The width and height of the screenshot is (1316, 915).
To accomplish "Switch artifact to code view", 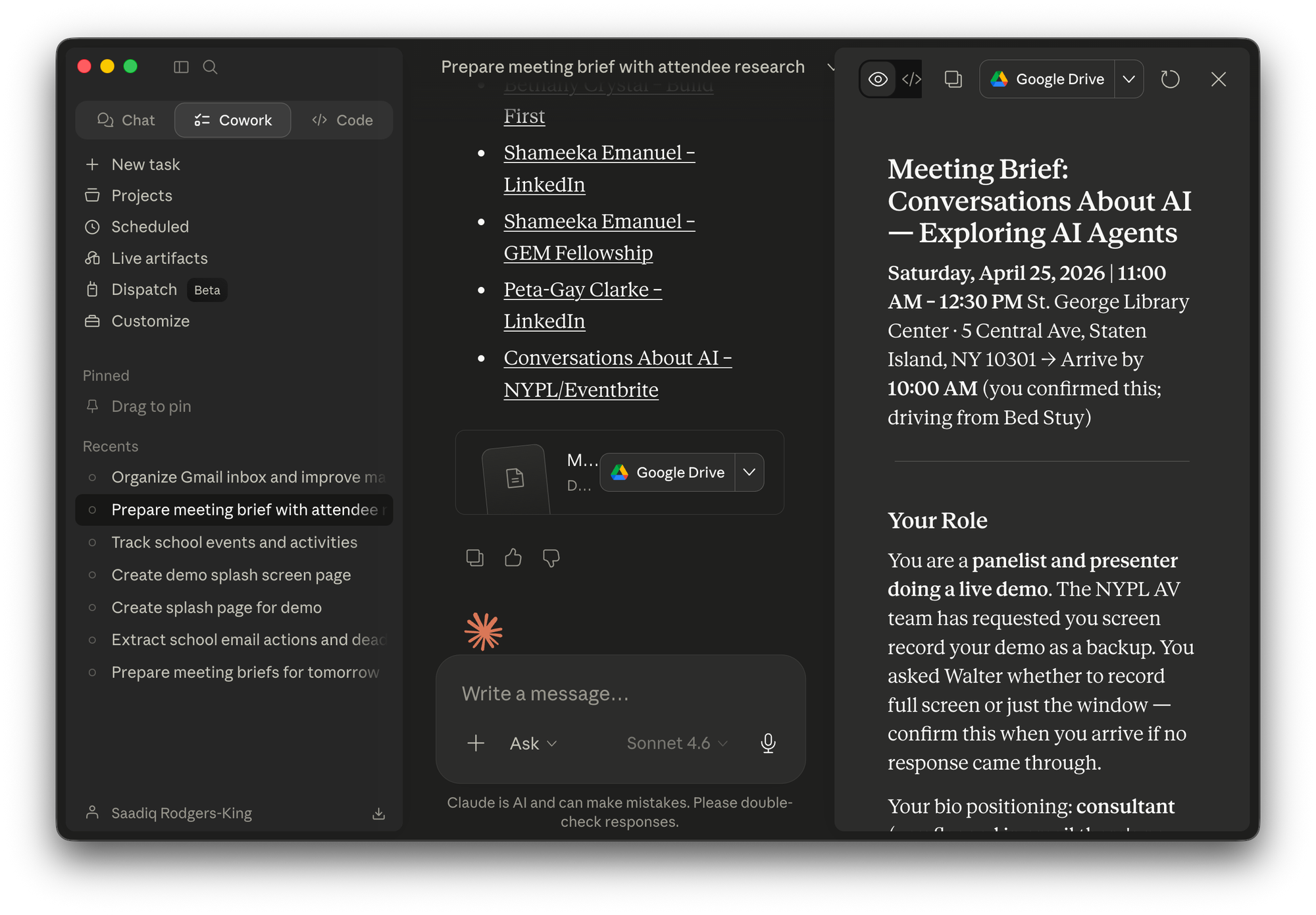I will tap(911, 80).
